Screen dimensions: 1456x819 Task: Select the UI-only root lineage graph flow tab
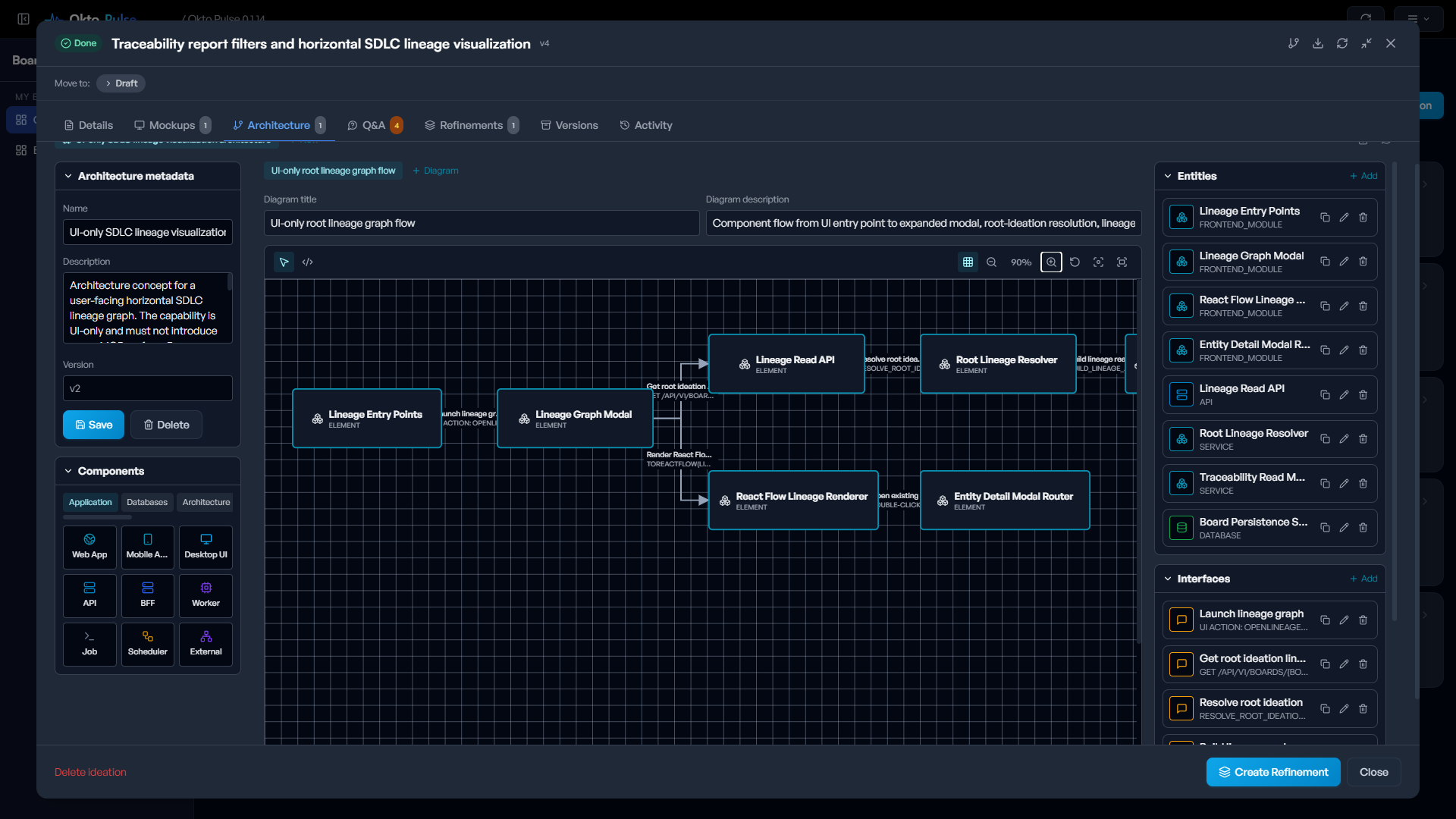tap(333, 171)
